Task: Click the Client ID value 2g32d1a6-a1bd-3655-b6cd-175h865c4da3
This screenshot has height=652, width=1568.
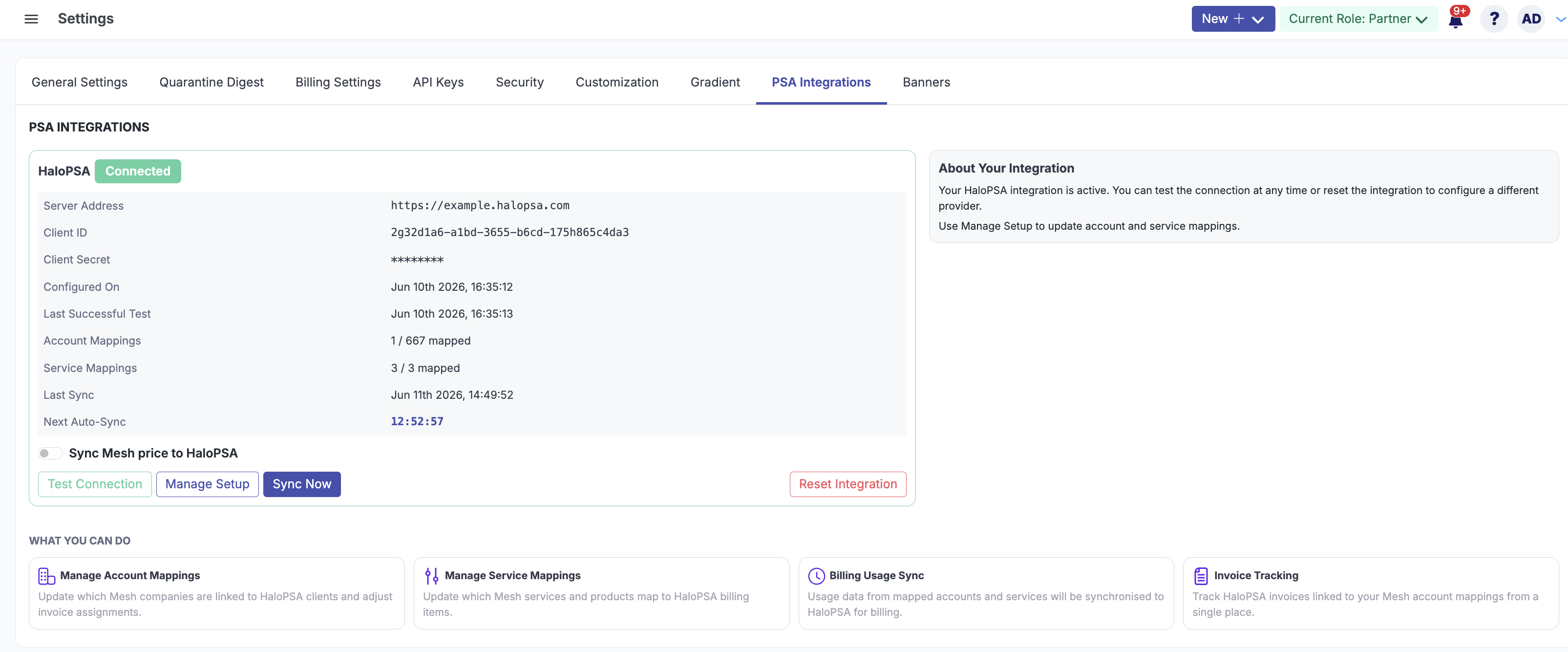Action: pyautogui.click(x=509, y=233)
